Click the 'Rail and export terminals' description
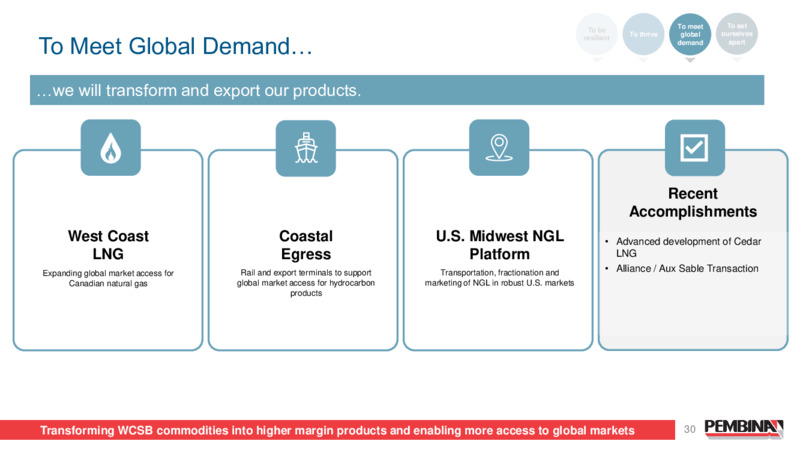This screenshot has height=450, width=800. pyautogui.click(x=306, y=283)
